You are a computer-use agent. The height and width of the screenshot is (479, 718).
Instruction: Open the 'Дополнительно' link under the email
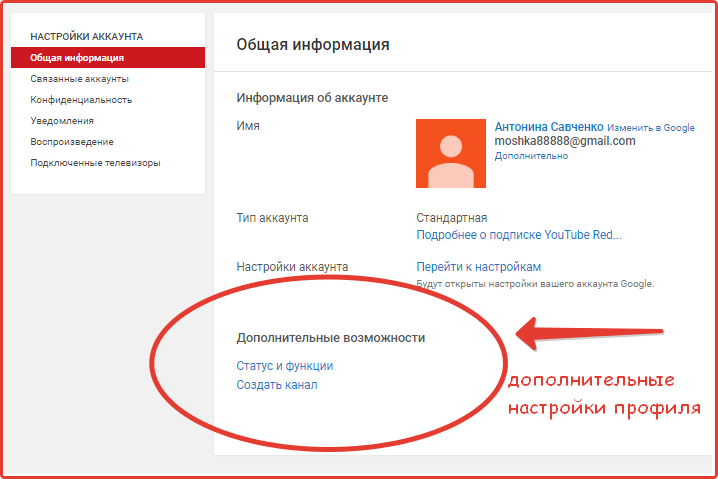531,156
